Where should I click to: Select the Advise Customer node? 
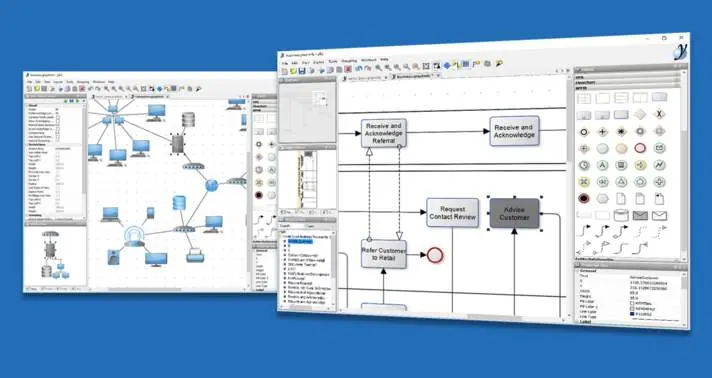tap(514, 214)
